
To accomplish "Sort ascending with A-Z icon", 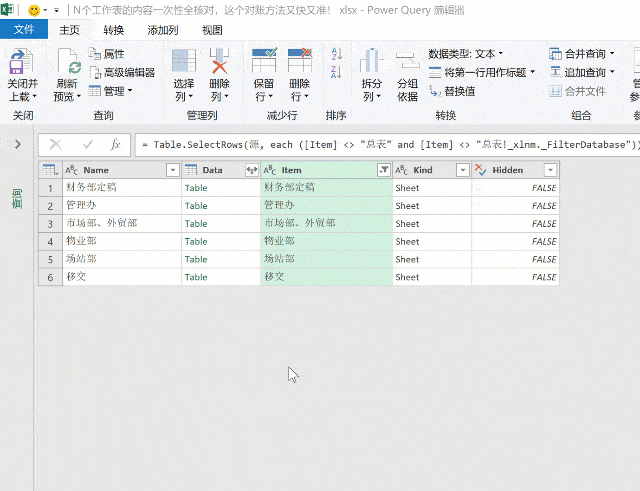I will coord(336,53).
